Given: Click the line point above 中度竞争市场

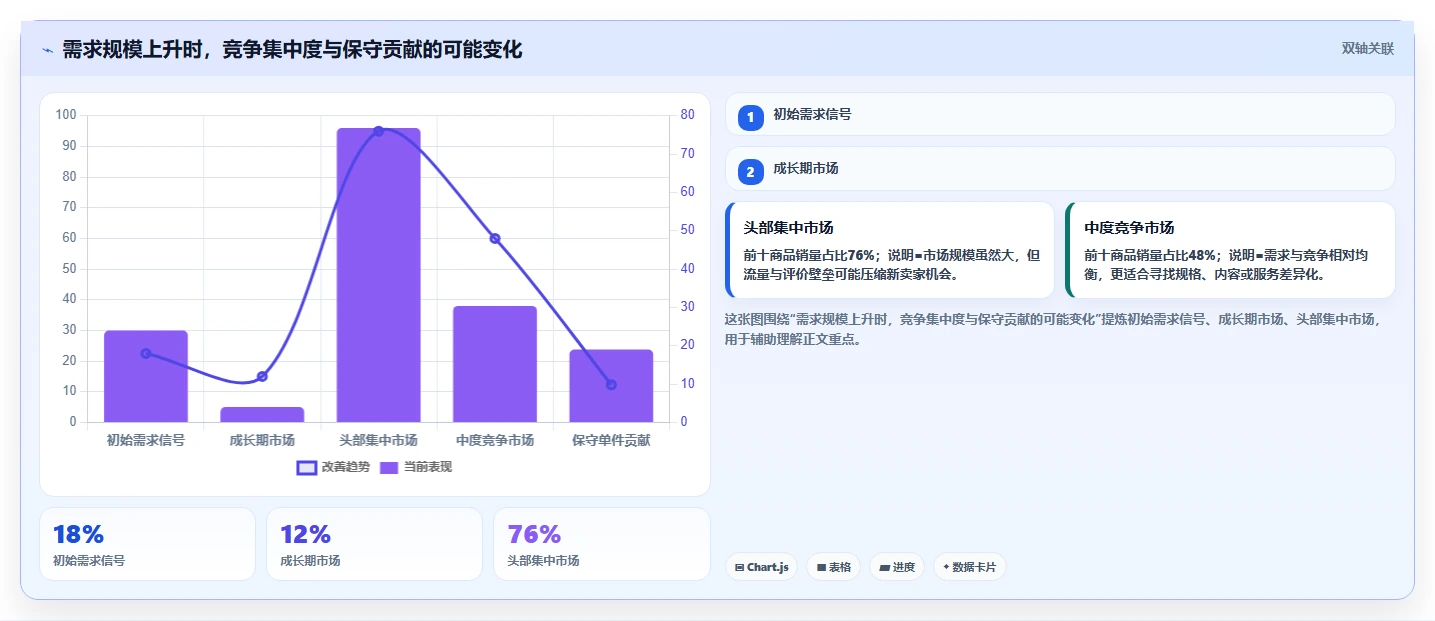Looking at the screenshot, I should [x=495, y=238].
